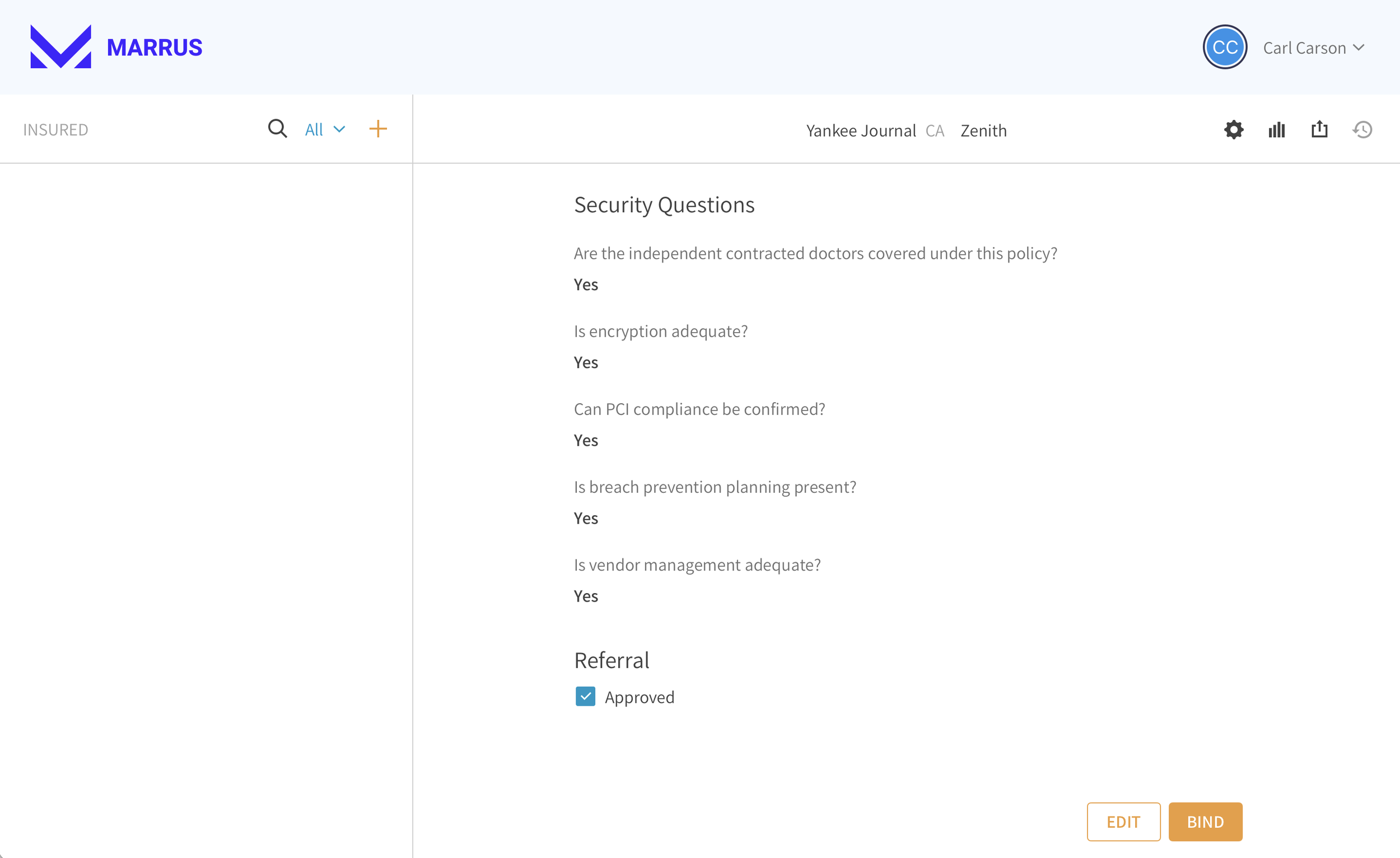Open the bar chart analytics icon
This screenshot has height=858, width=1400.
click(x=1276, y=130)
